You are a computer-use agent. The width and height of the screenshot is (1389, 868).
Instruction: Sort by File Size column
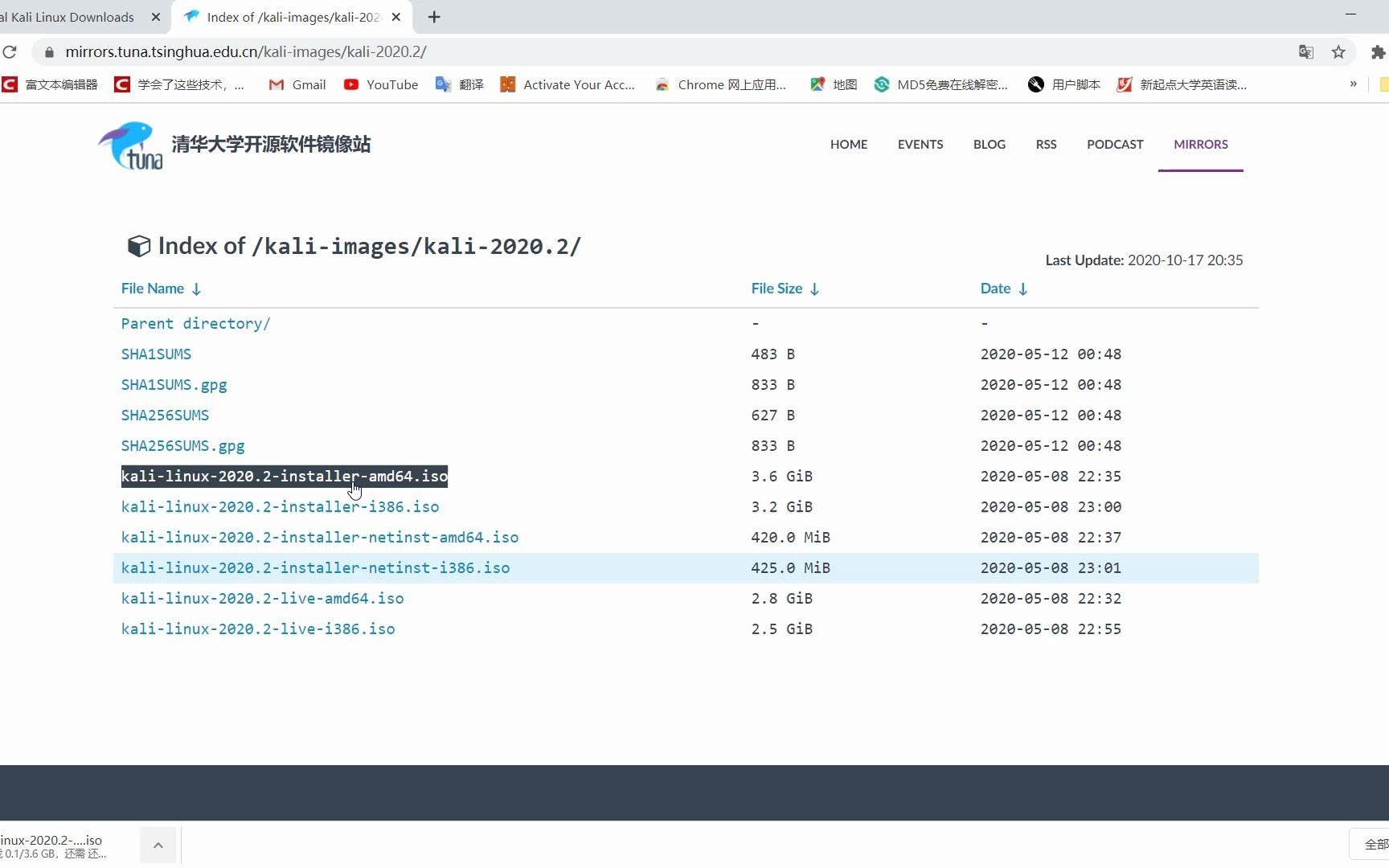click(785, 289)
